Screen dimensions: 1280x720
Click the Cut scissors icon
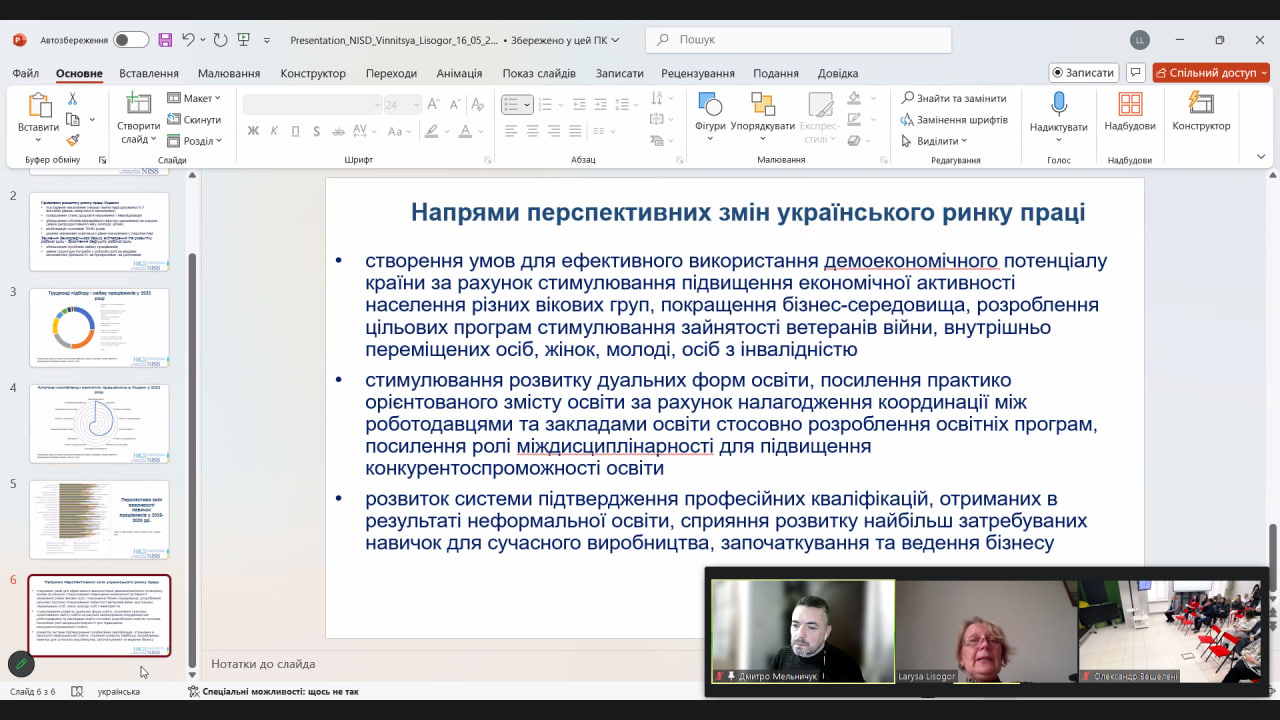tap(72, 99)
